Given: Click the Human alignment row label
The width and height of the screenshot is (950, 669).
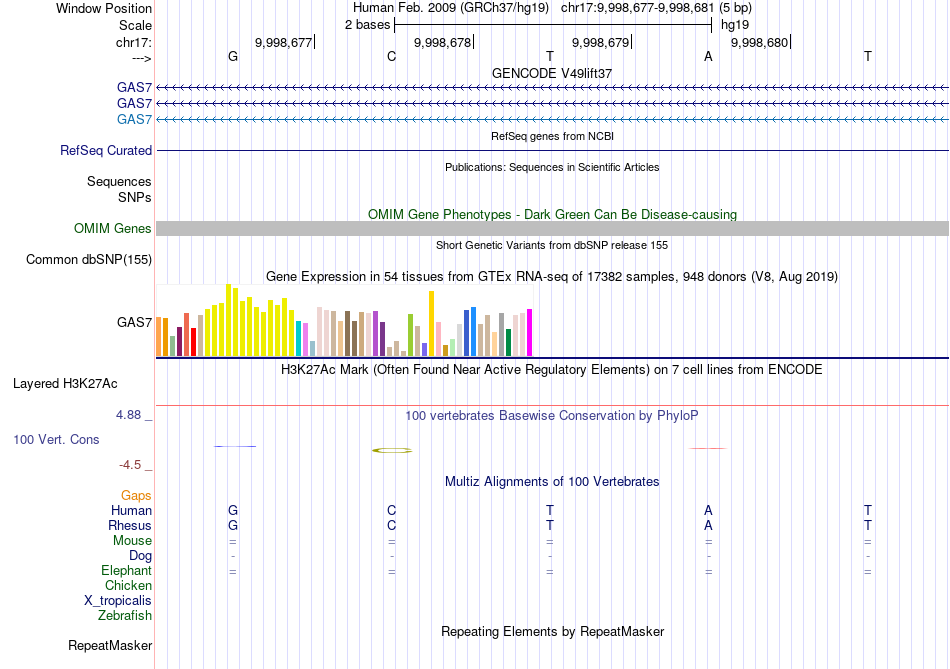Looking at the screenshot, I should pyautogui.click(x=131, y=511).
